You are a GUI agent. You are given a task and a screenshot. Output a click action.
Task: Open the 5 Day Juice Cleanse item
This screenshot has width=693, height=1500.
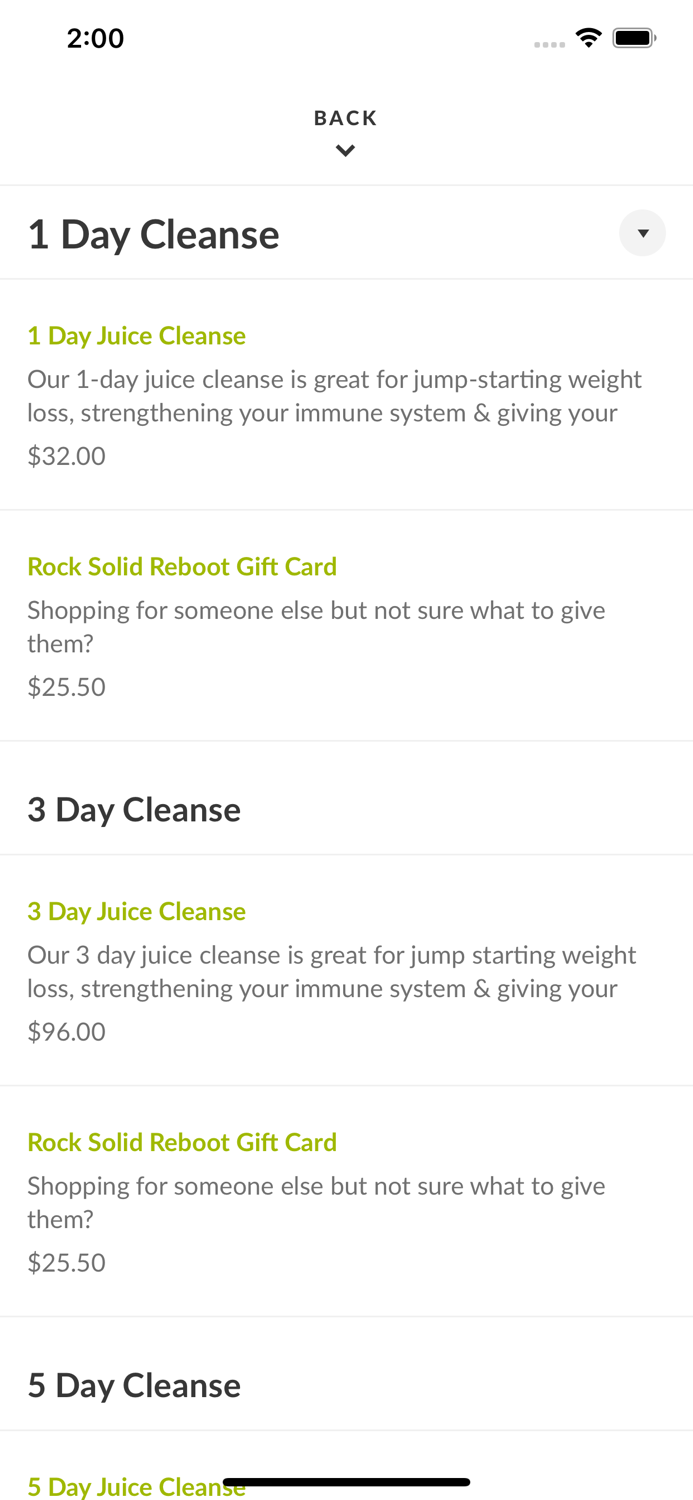[x=120, y=1488]
